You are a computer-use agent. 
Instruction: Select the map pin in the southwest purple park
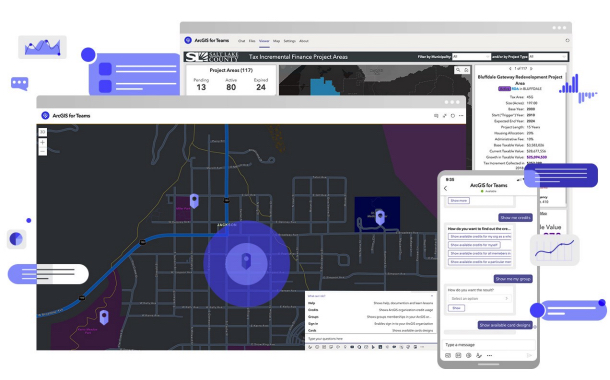point(104,317)
